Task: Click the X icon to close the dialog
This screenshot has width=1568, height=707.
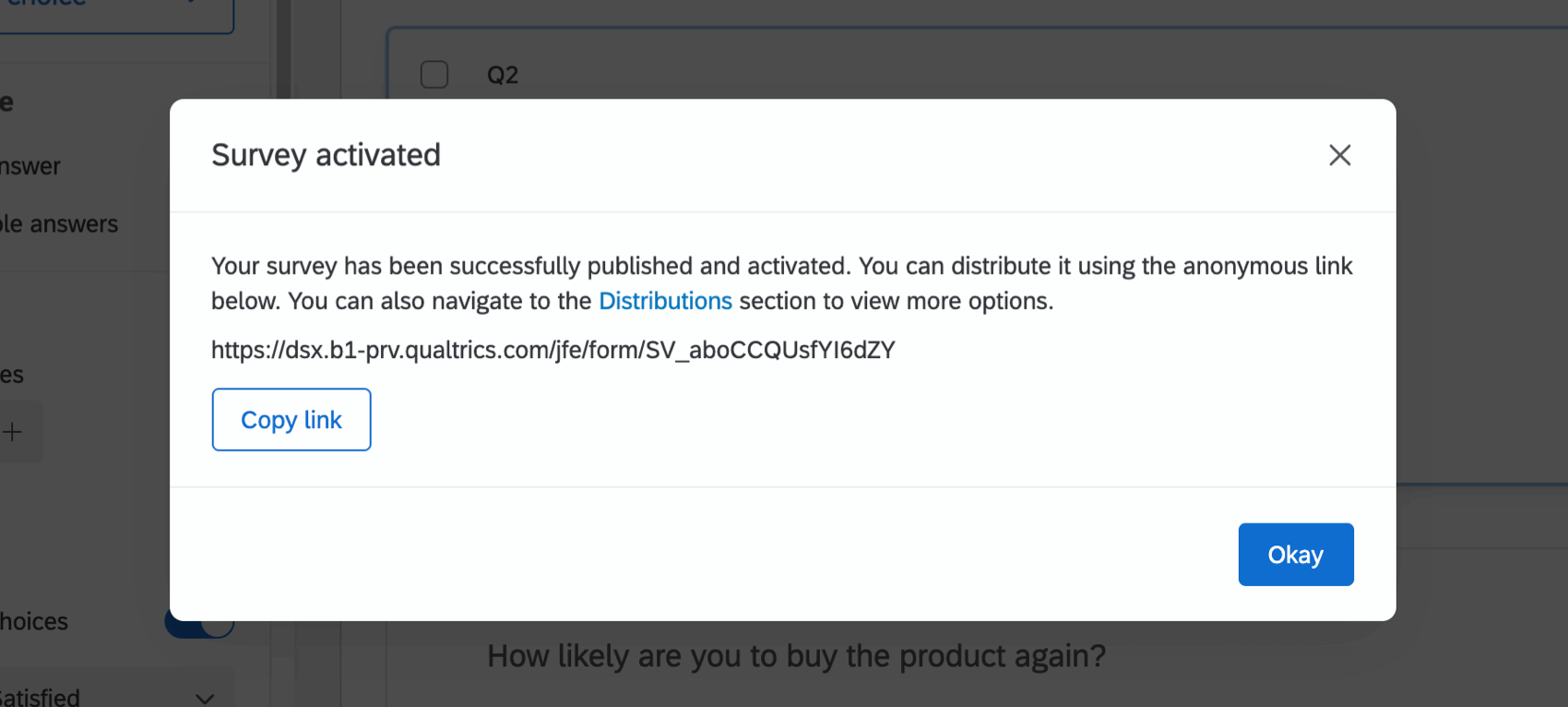Action: click(x=1339, y=155)
